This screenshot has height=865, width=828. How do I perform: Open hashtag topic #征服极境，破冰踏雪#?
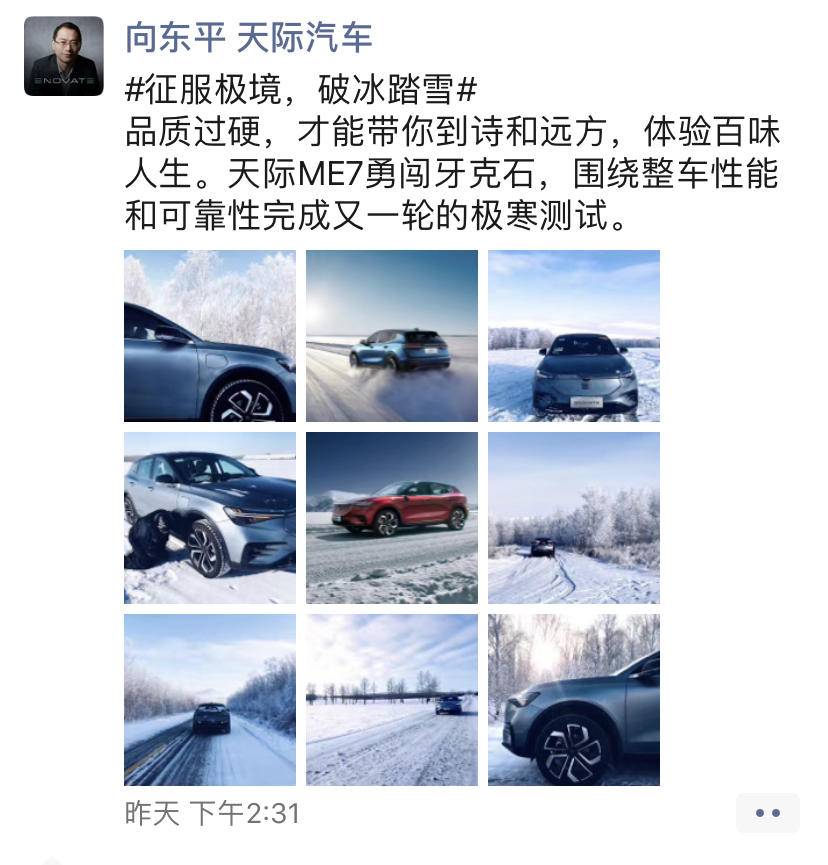301,89
